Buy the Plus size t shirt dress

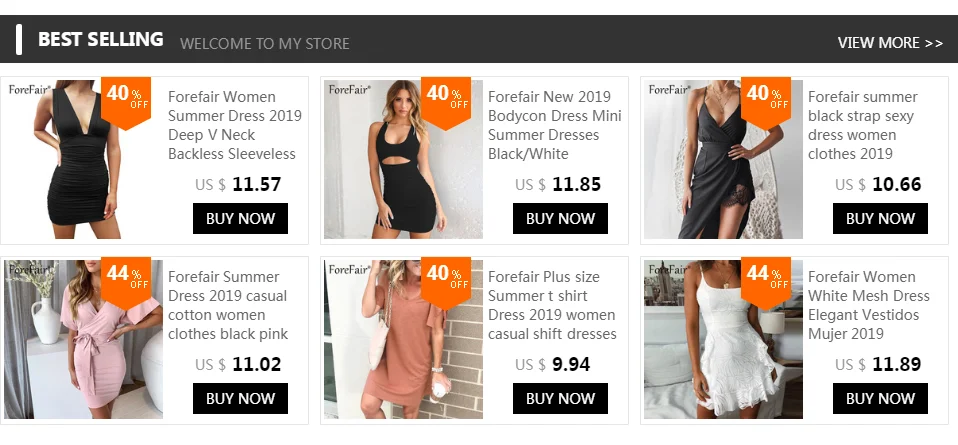coord(560,398)
